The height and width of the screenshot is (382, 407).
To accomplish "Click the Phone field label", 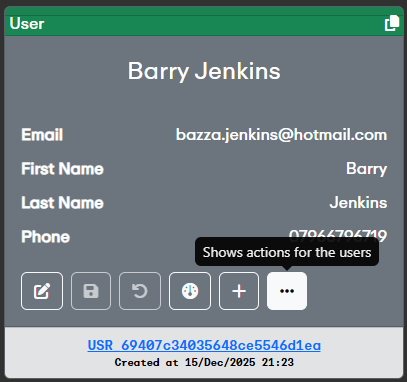I will [46, 237].
